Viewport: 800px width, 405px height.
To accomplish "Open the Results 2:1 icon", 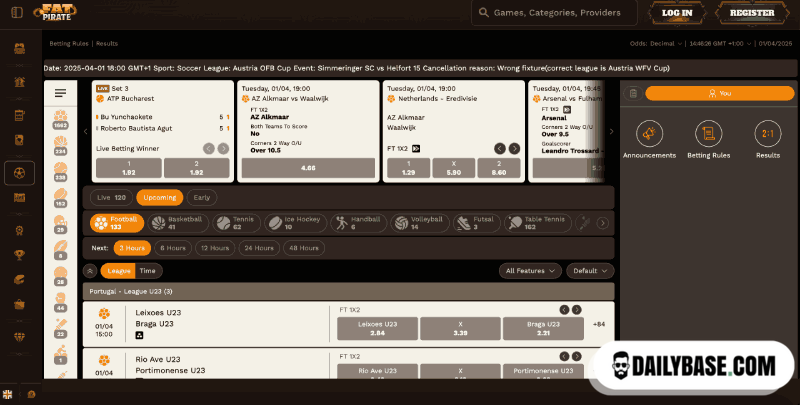I will [768, 134].
